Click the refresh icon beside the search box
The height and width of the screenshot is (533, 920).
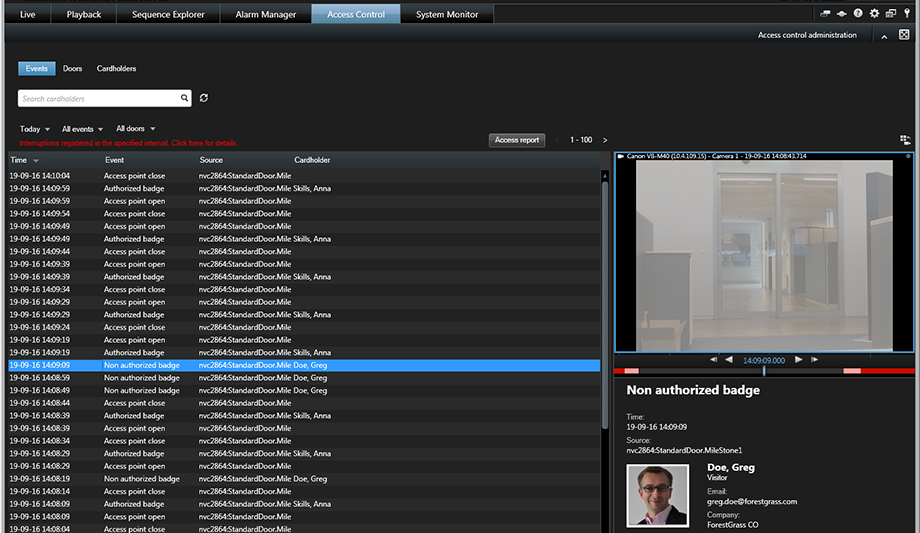[x=204, y=98]
